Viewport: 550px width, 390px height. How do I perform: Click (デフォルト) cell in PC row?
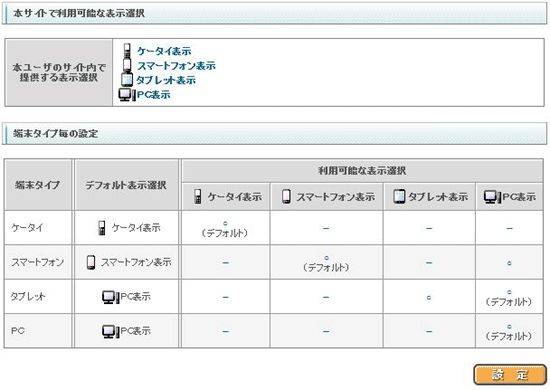point(509,332)
